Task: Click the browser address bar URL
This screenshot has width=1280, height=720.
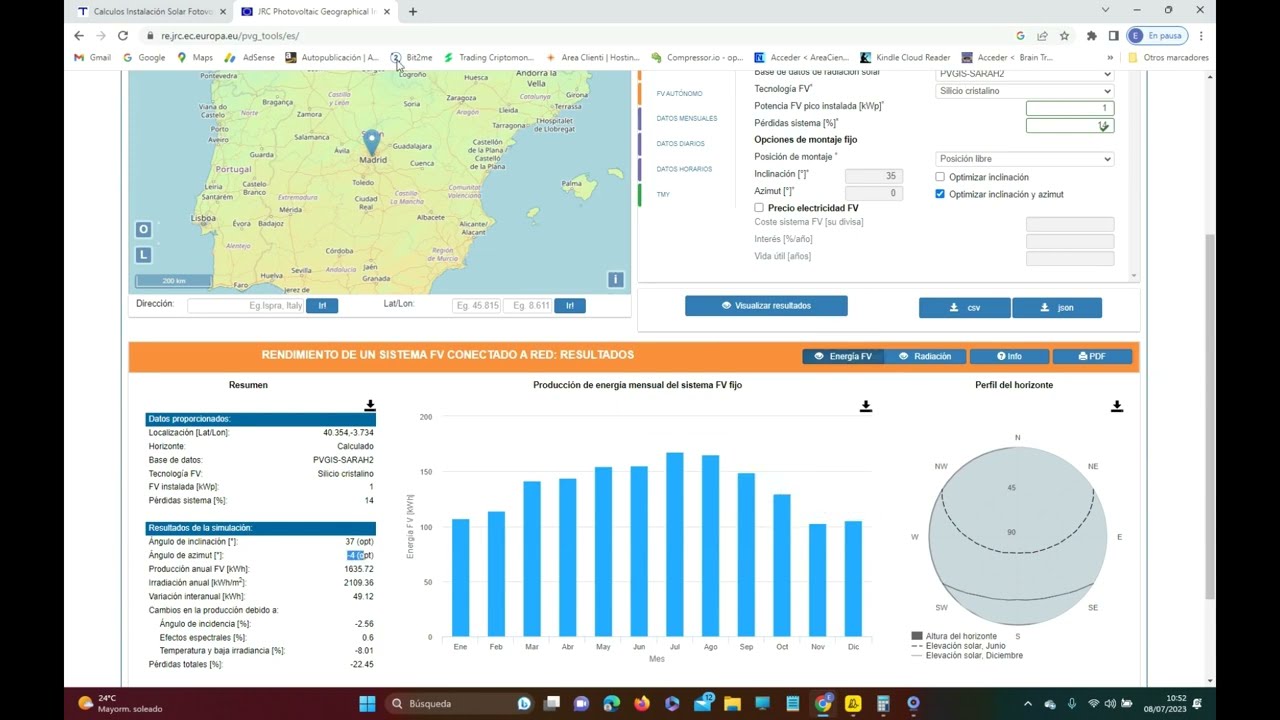Action: click(230, 35)
